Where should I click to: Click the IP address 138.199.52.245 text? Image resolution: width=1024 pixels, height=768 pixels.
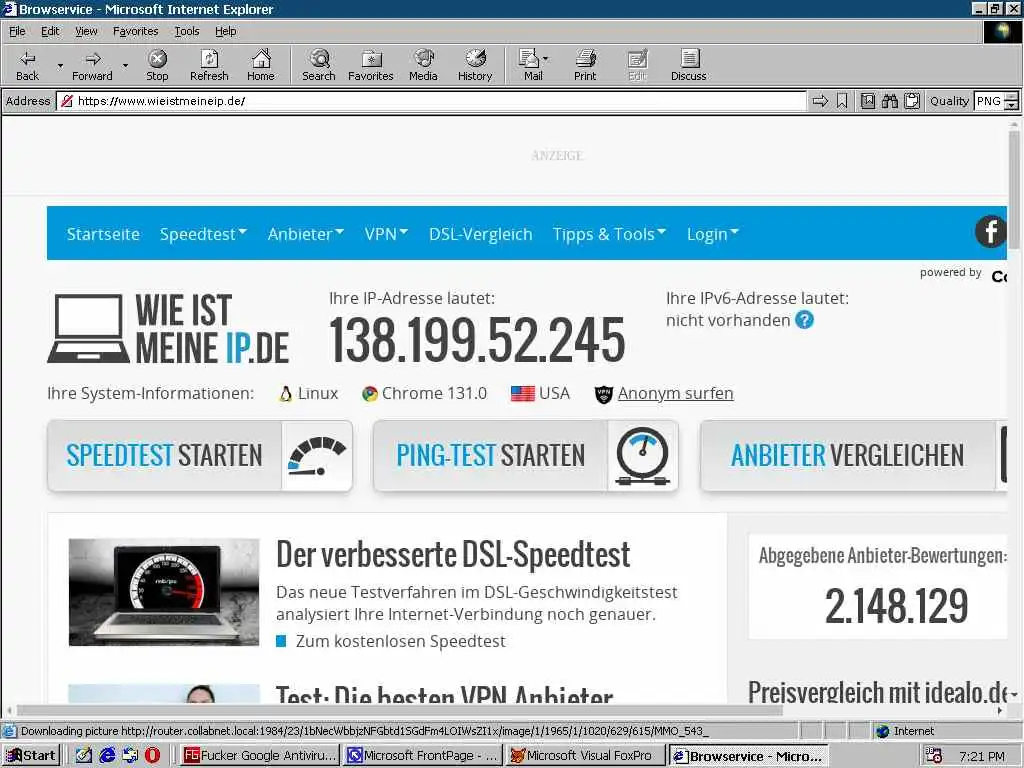tap(477, 340)
